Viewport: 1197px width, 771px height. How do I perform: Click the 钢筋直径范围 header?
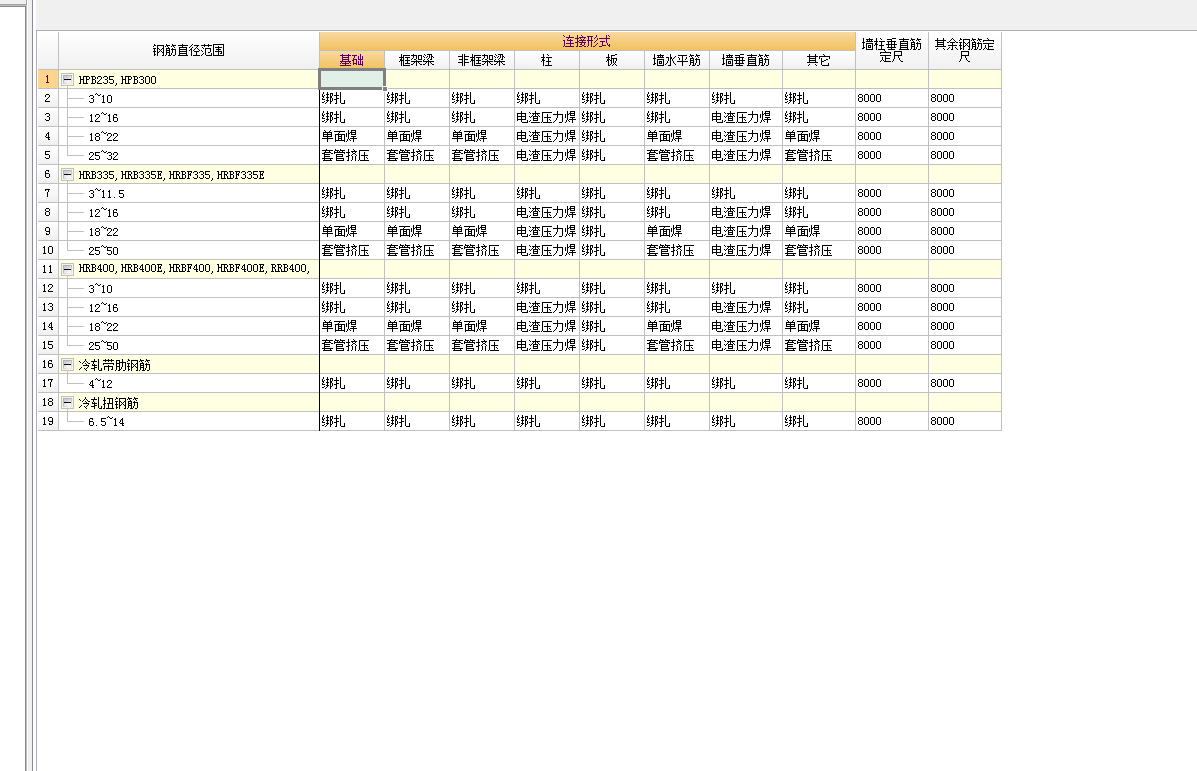click(189, 50)
